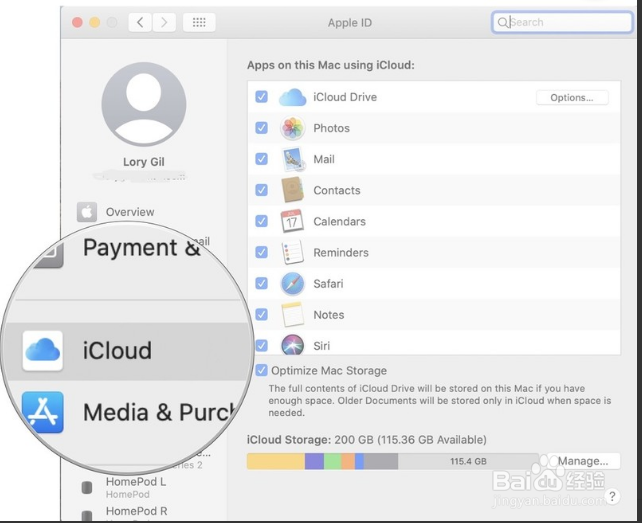Click the iCloud Drive cloud icon
The width and height of the screenshot is (642, 523).
click(x=292, y=97)
